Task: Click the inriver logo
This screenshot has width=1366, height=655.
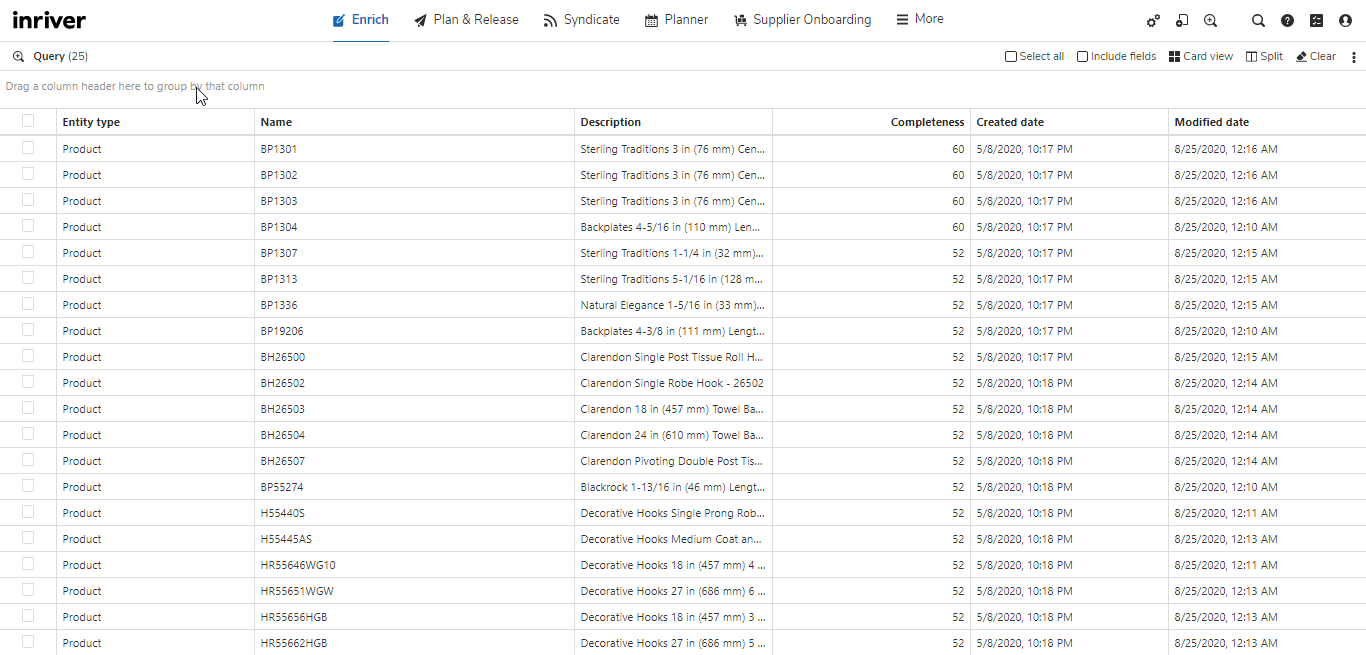Action: 49,20
